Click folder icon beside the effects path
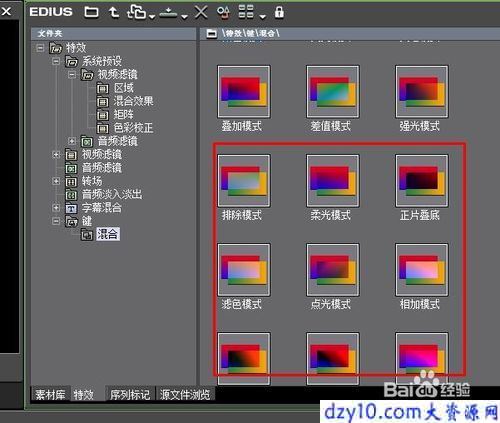 coord(211,33)
